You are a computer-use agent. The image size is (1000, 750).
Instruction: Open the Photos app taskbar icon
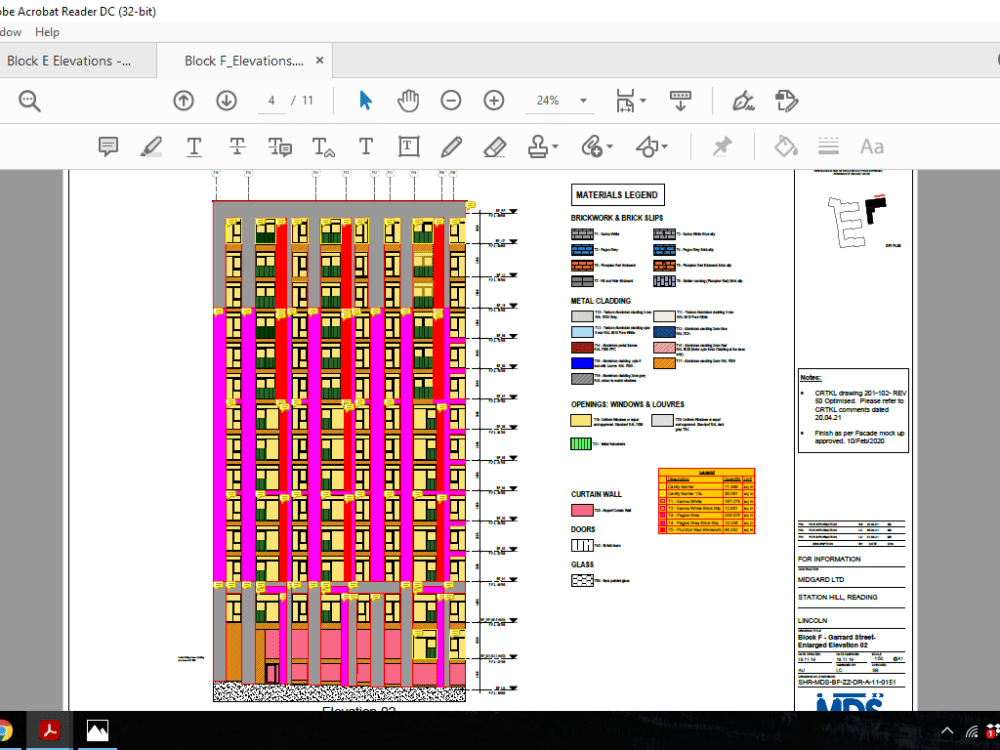tap(97, 730)
